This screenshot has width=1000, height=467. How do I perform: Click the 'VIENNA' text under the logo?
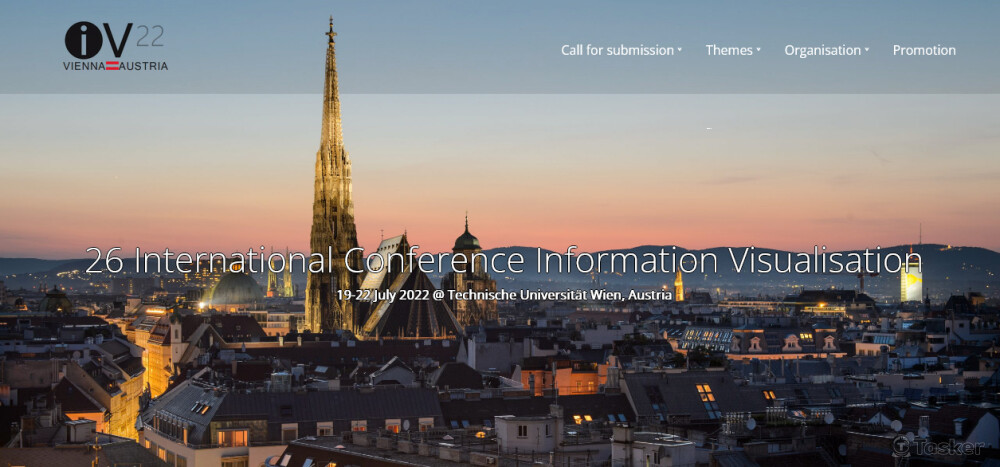click(84, 66)
